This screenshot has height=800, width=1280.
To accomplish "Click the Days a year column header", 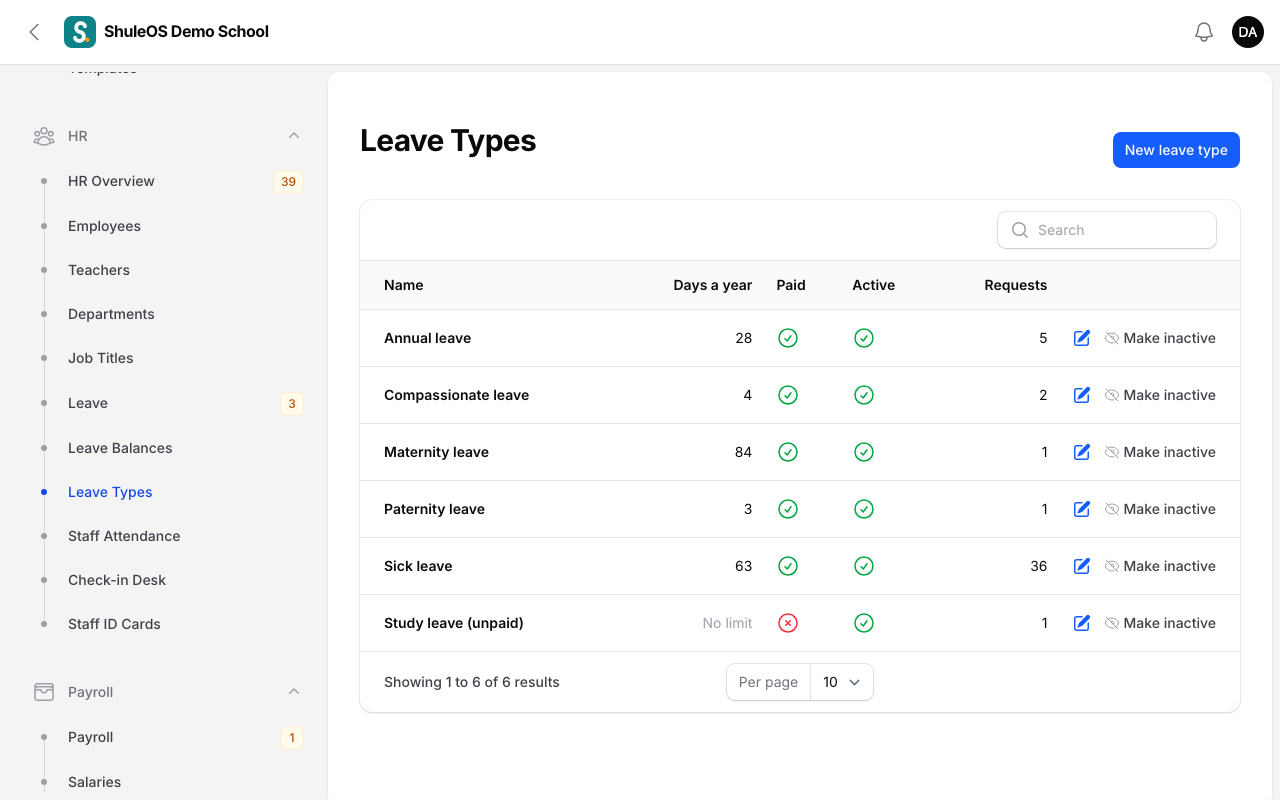I will (x=712, y=285).
